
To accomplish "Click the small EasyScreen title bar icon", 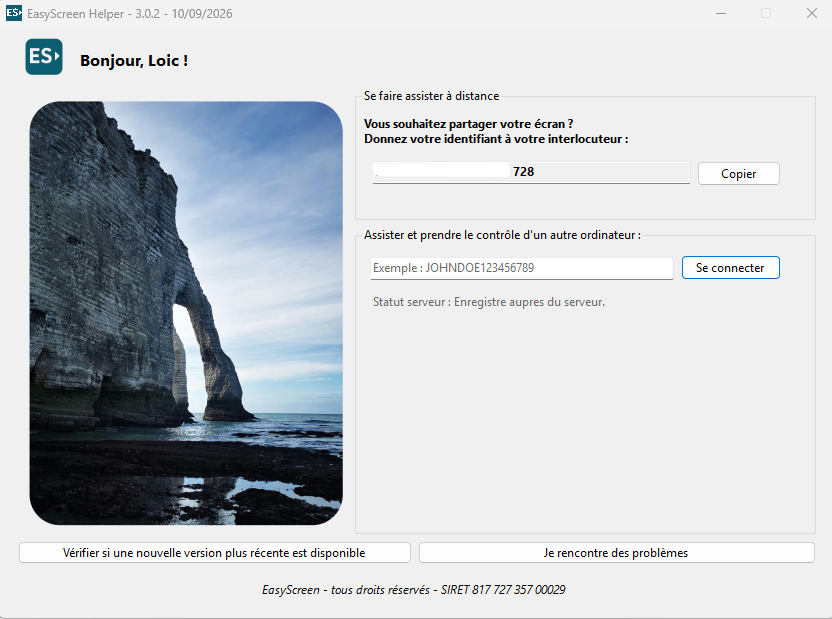I will pos(14,13).
